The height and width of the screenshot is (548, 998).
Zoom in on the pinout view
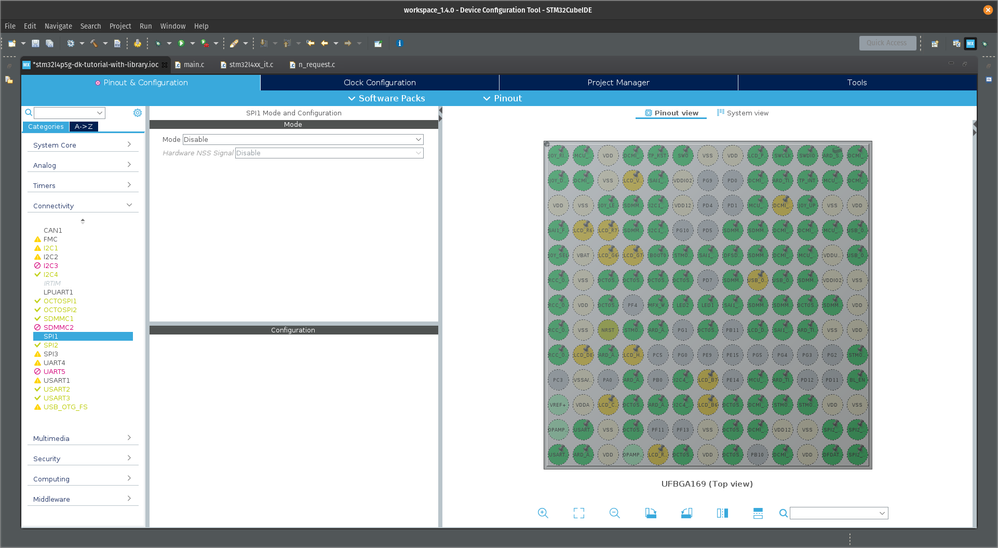(543, 513)
